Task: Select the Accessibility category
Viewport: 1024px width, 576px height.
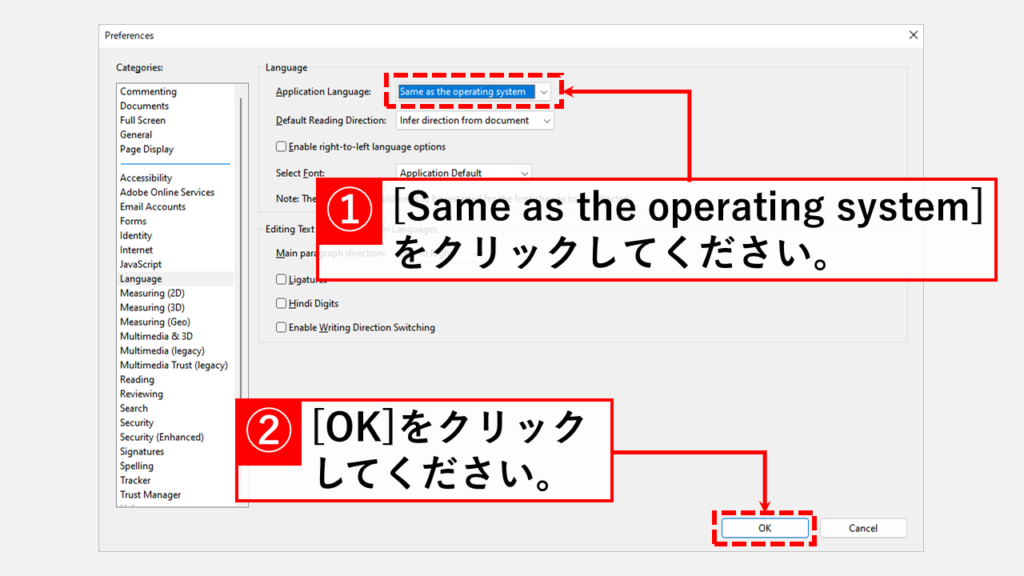Action: tap(146, 178)
